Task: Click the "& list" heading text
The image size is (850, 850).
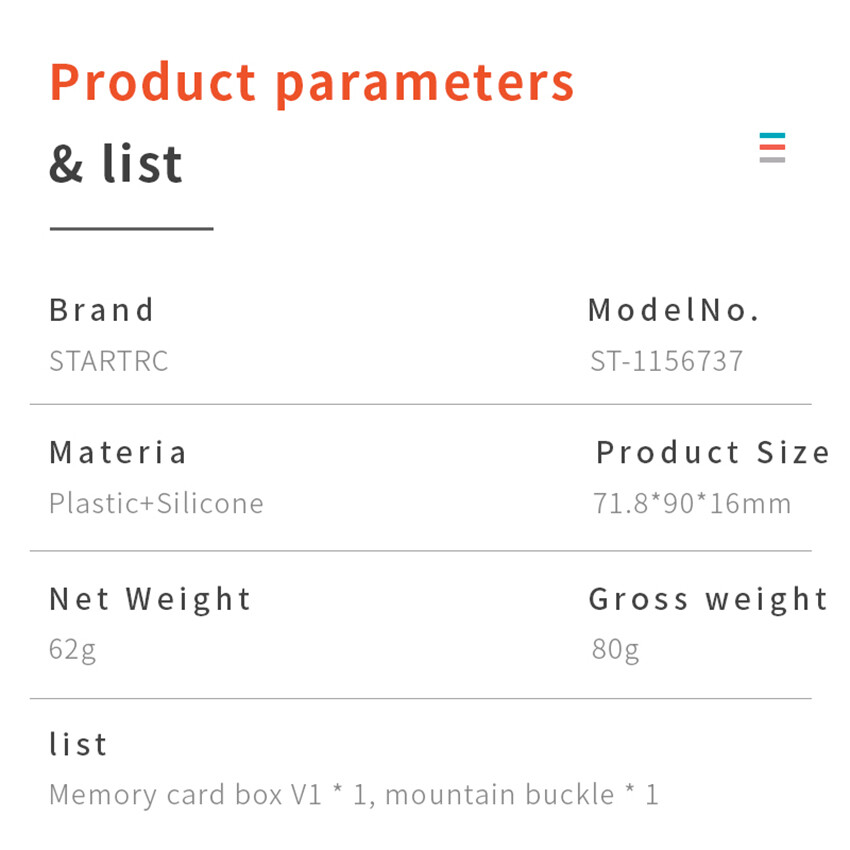Action: point(116,164)
